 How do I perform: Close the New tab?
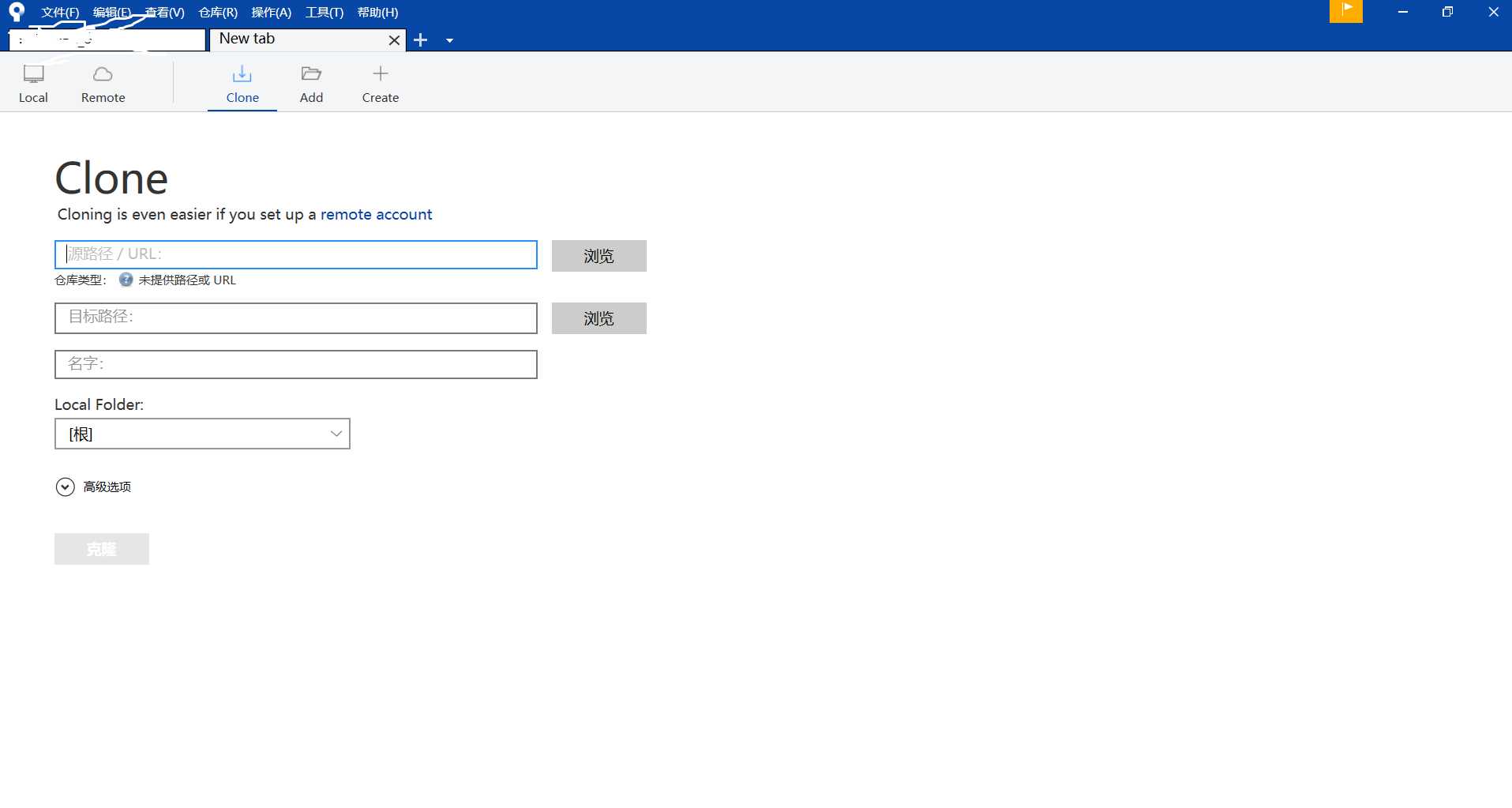pyautogui.click(x=394, y=40)
